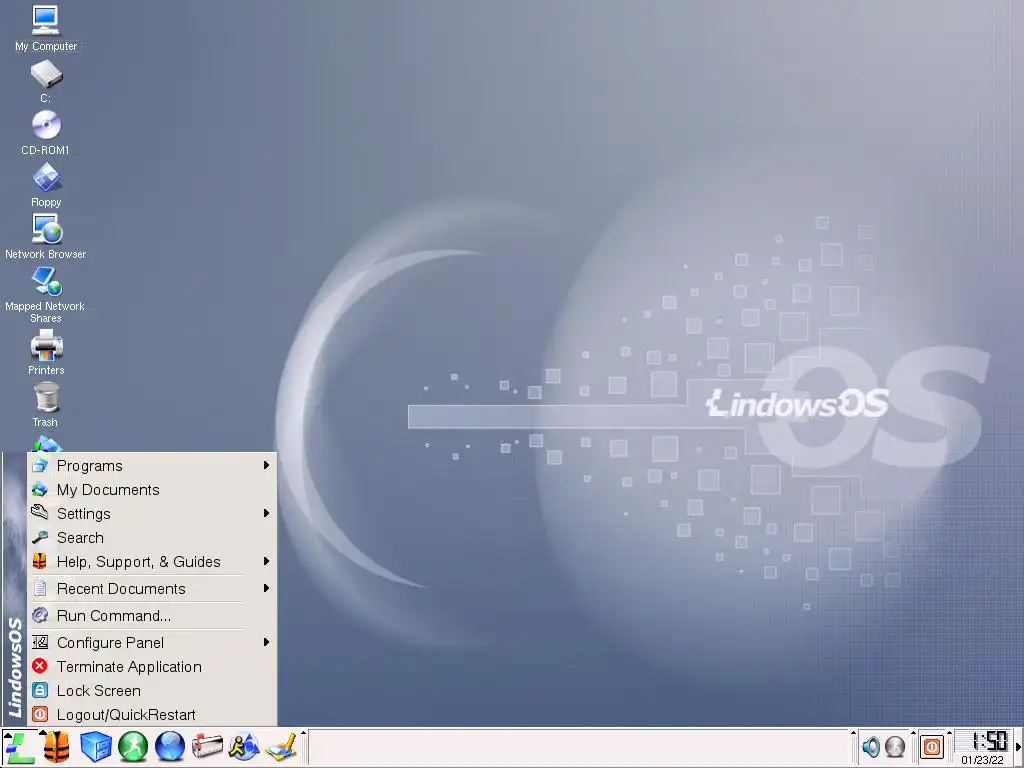Click the speaker volume tray icon

click(871, 746)
